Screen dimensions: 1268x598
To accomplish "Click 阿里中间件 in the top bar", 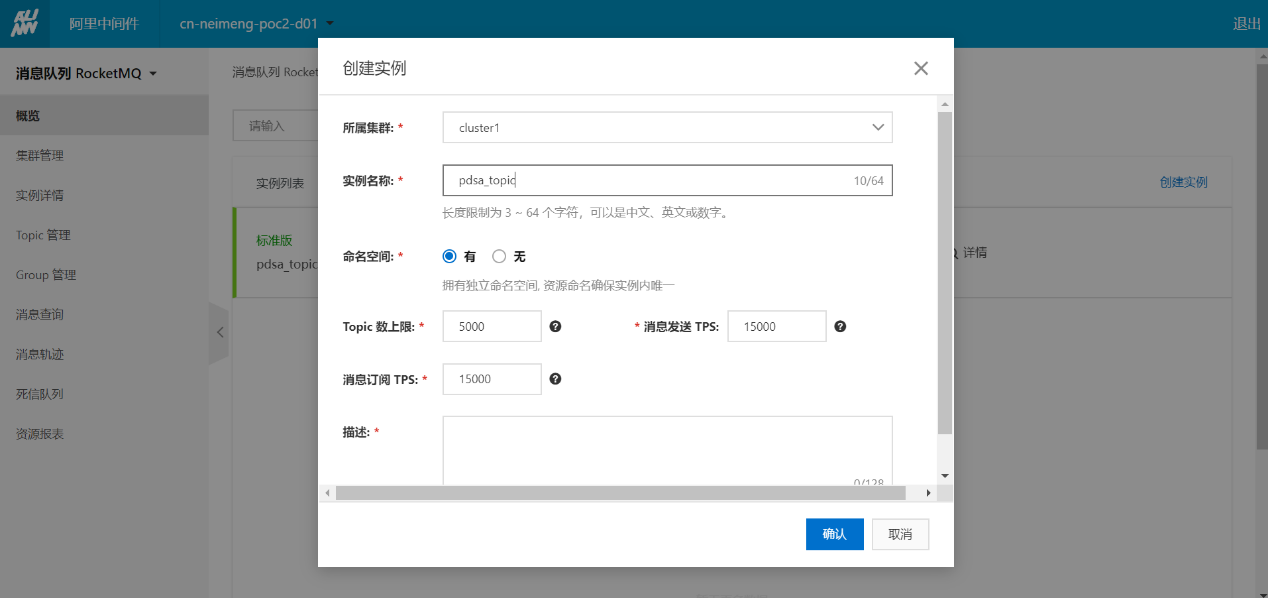I will [104, 24].
